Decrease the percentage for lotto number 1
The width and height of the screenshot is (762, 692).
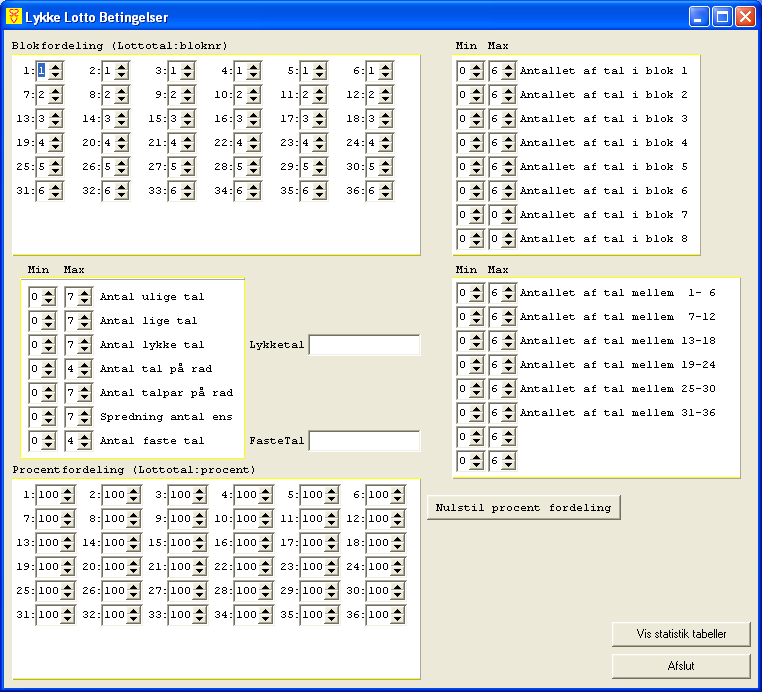tap(67, 499)
